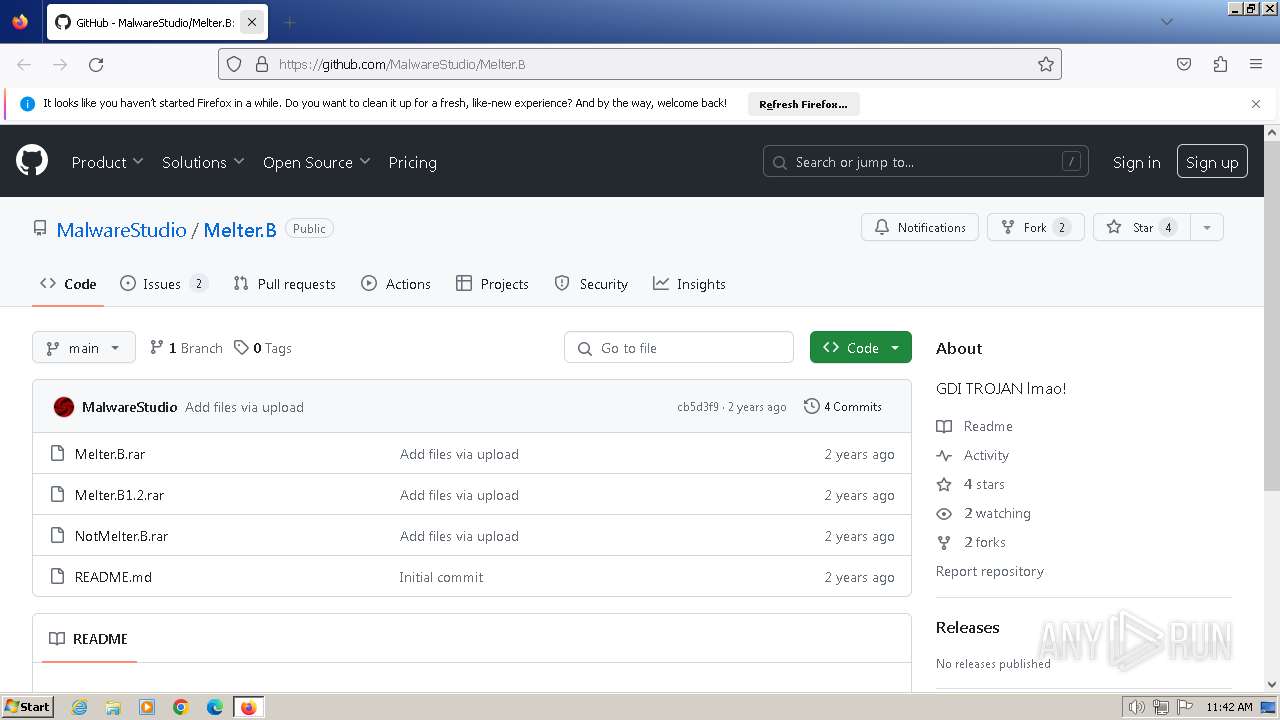
Task: Expand the Solutions menu
Action: 203,162
